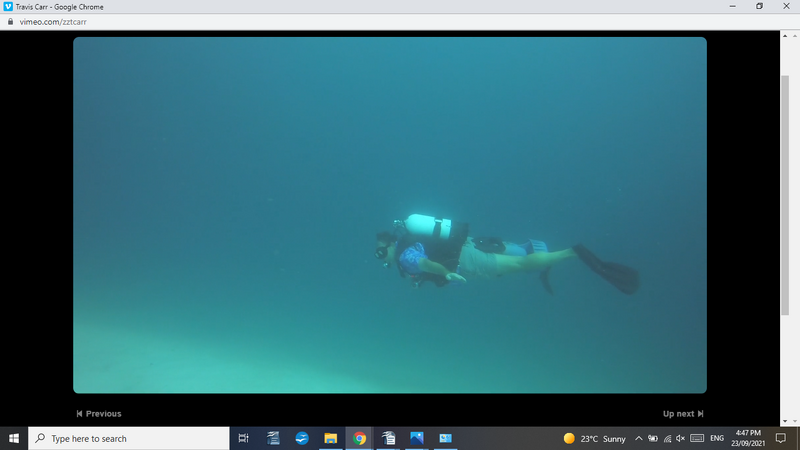The image size is (800, 450).
Task: Click the padlock site info icon
Action: click(10, 21)
